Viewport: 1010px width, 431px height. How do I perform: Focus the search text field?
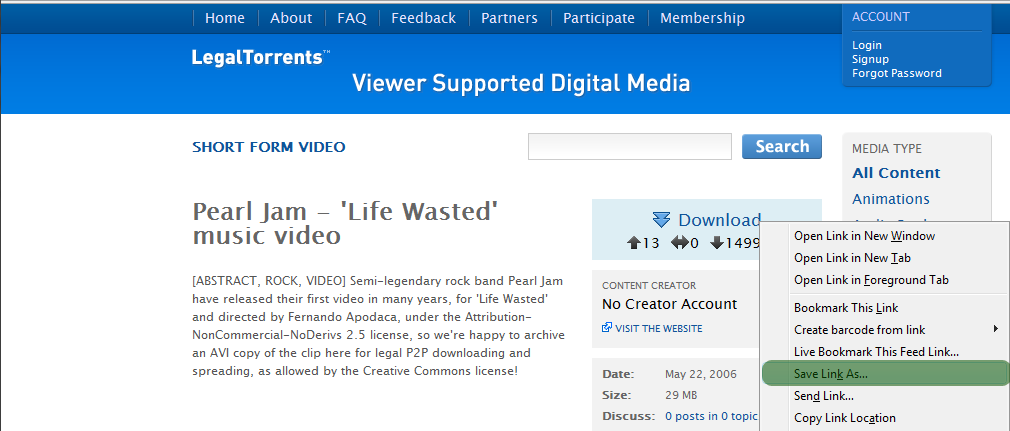click(x=630, y=147)
